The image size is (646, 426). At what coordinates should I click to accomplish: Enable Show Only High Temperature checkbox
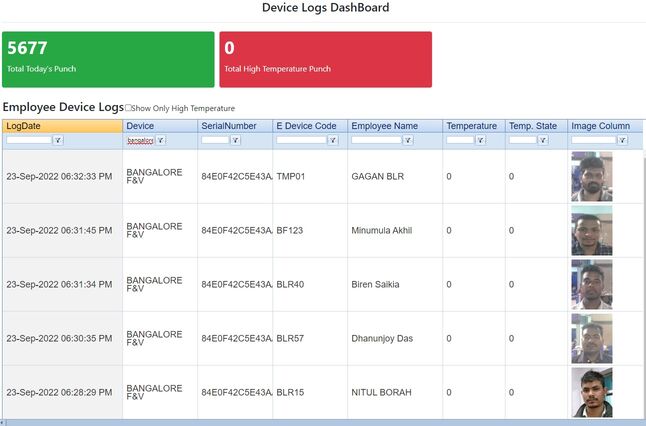tap(128, 108)
